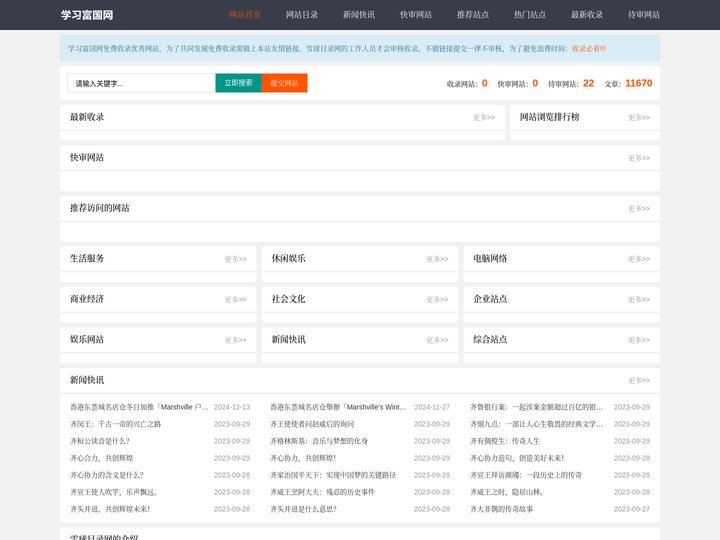Open 新闻快讯 in the top navigation
This screenshot has width=720, height=540.
click(x=359, y=15)
